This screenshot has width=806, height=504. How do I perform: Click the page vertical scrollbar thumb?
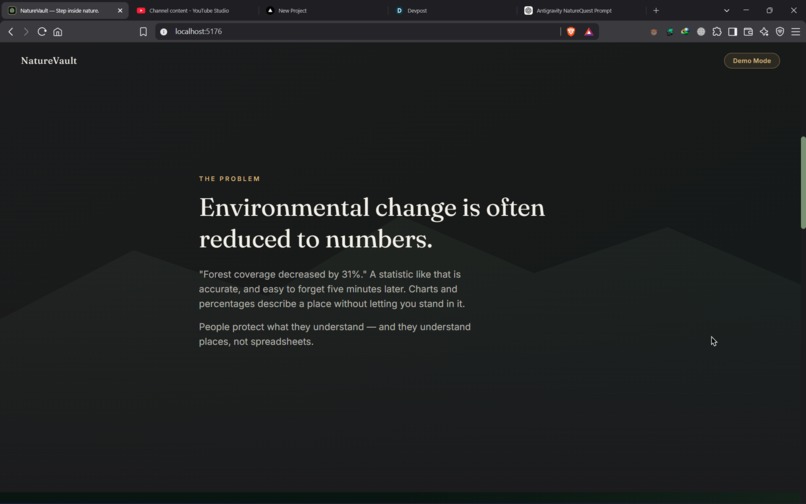803,183
